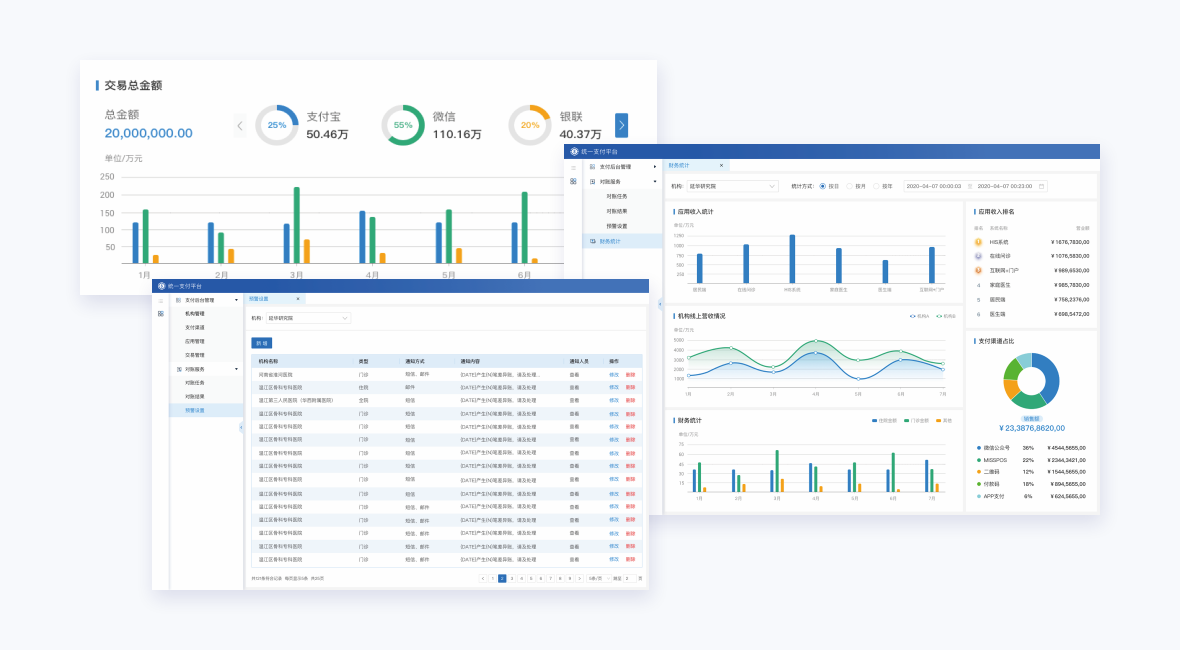Go to page 3 in pagination
Image resolution: width=1180 pixels, height=650 pixels.
512,578
